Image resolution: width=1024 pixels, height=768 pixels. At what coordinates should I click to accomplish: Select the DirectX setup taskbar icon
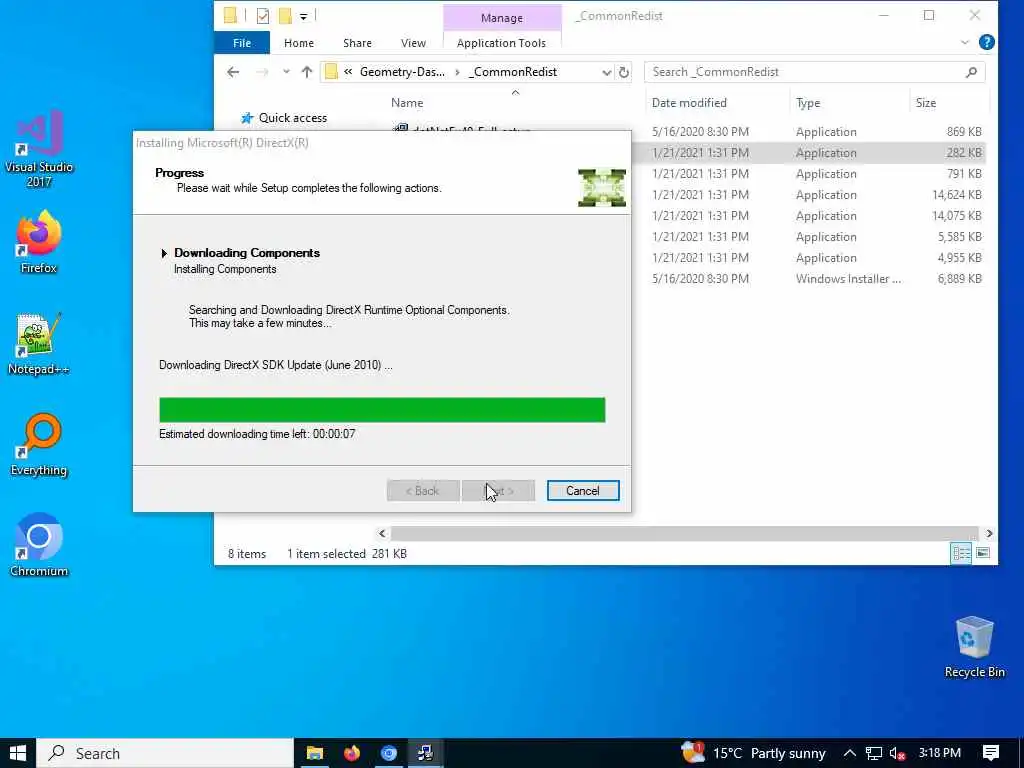click(426, 753)
